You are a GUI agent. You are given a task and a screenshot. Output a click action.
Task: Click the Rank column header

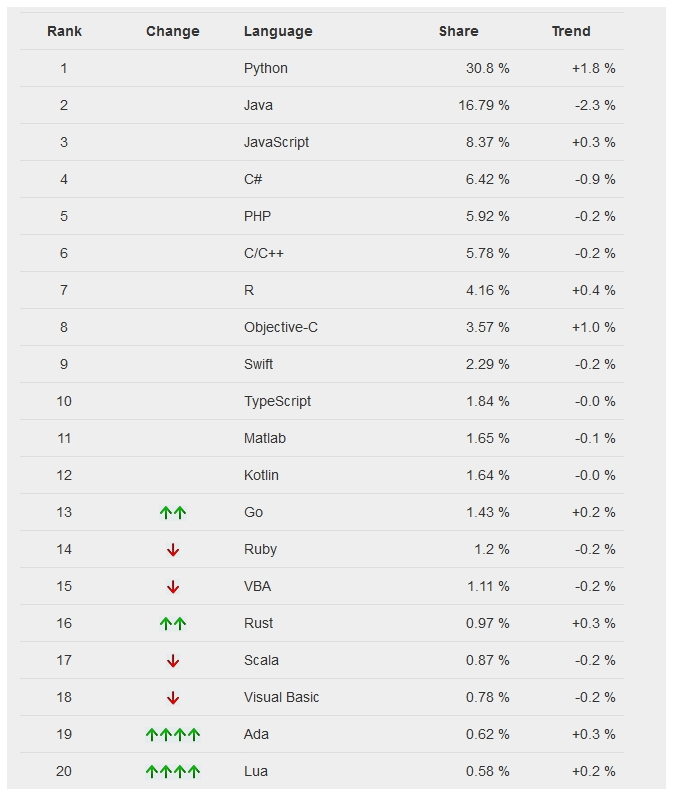coord(64,31)
